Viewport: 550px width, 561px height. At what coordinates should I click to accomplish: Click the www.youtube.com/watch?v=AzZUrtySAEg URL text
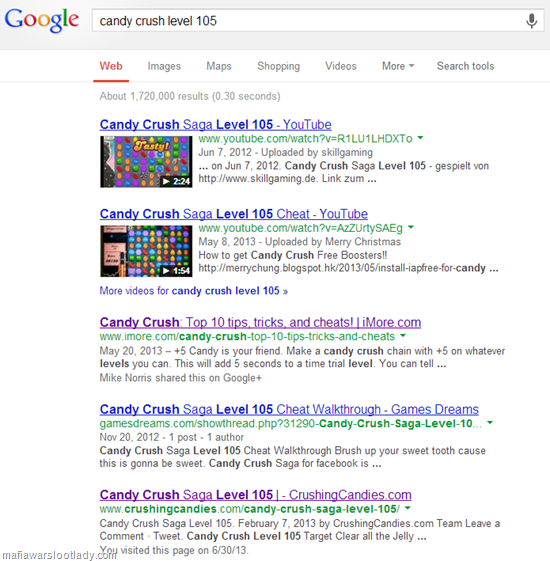(x=301, y=228)
